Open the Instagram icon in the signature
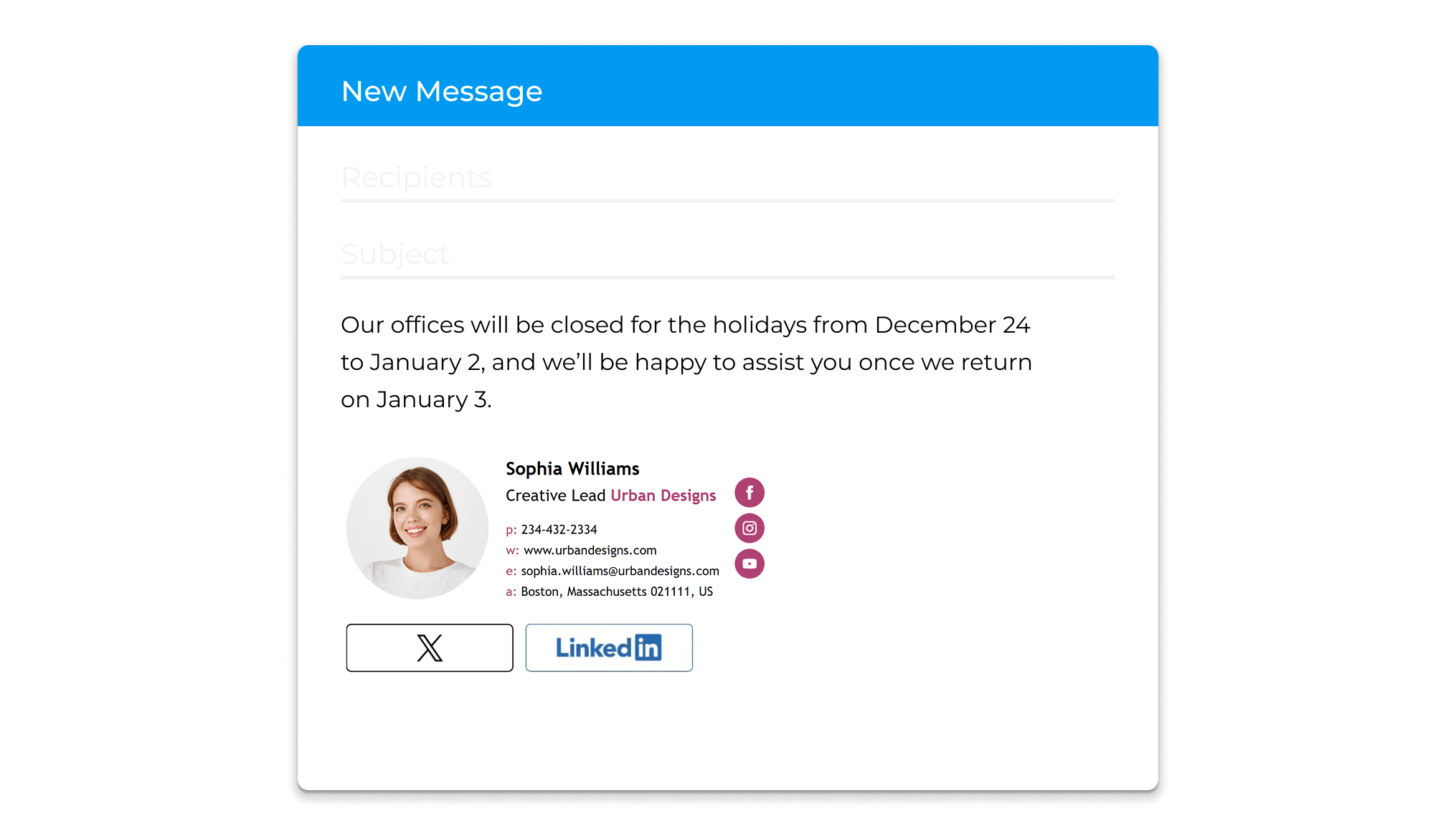 pos(750,528)
